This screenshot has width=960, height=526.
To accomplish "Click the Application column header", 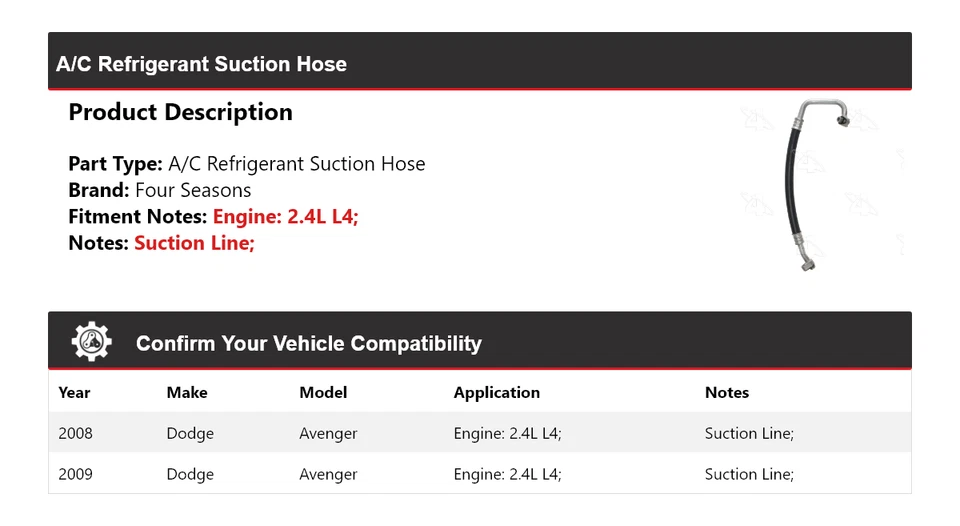I will 496,393.
